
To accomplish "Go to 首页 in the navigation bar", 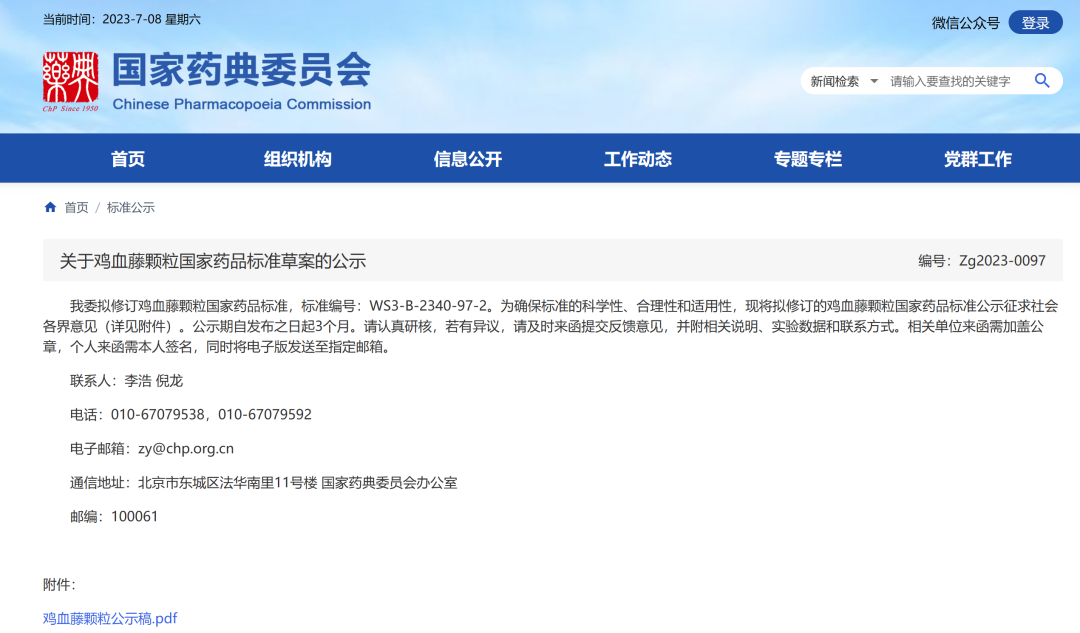I will (x=128, y=159).
